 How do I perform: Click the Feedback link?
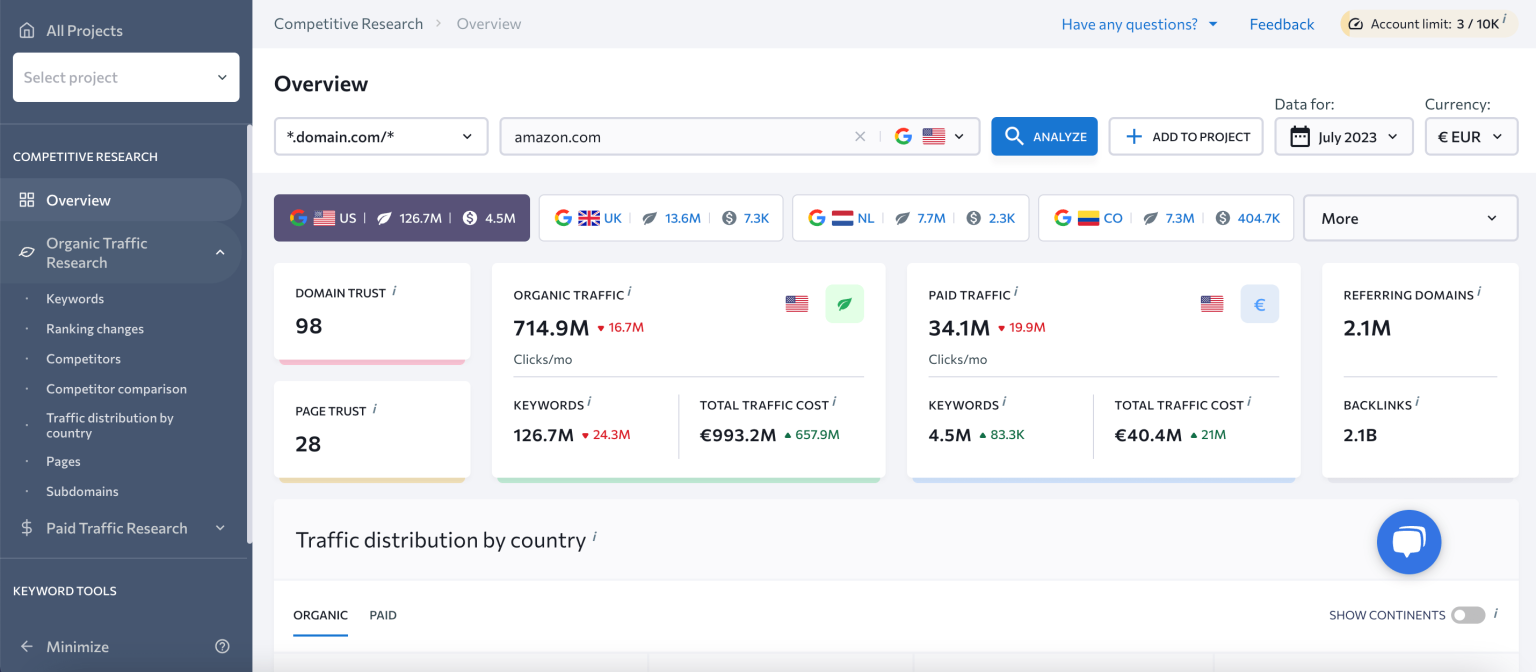pyautogui.click(x=1282, y=23)
